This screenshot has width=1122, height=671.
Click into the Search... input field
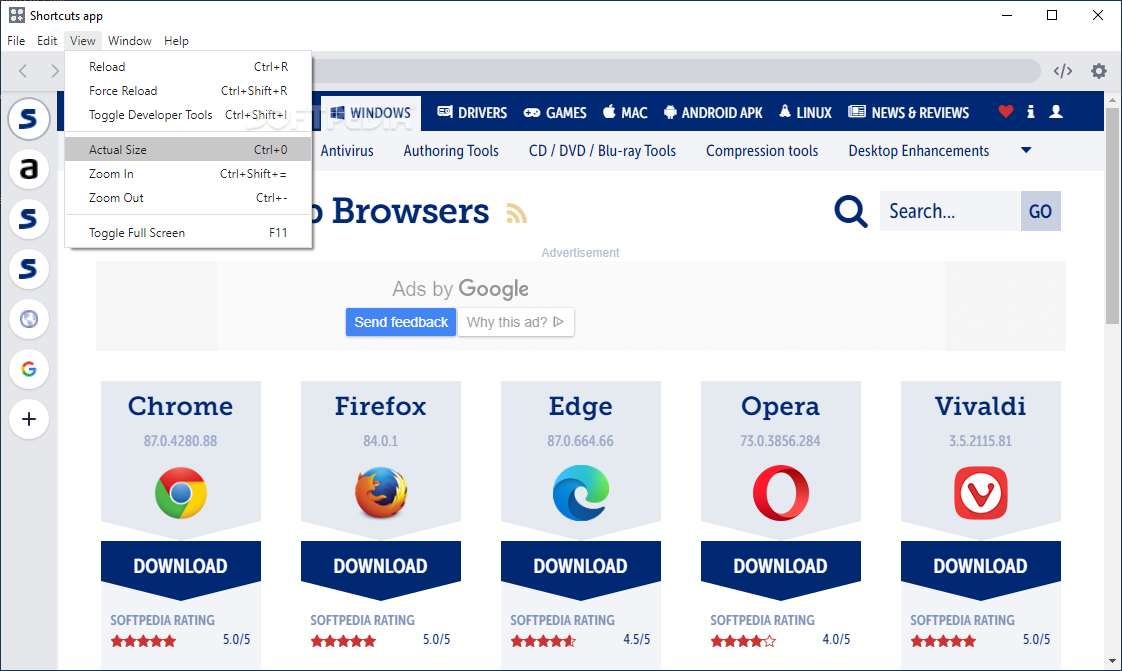point(950,211)
